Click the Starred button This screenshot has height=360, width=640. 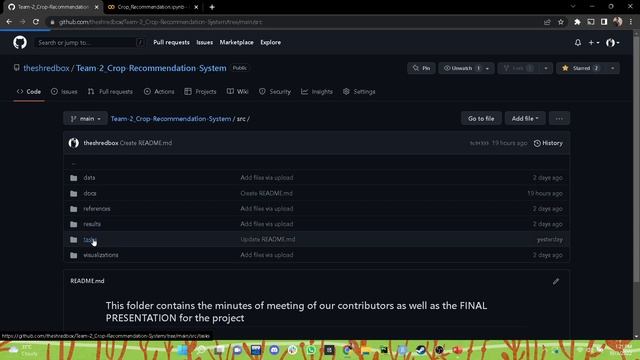click(580, 68)
